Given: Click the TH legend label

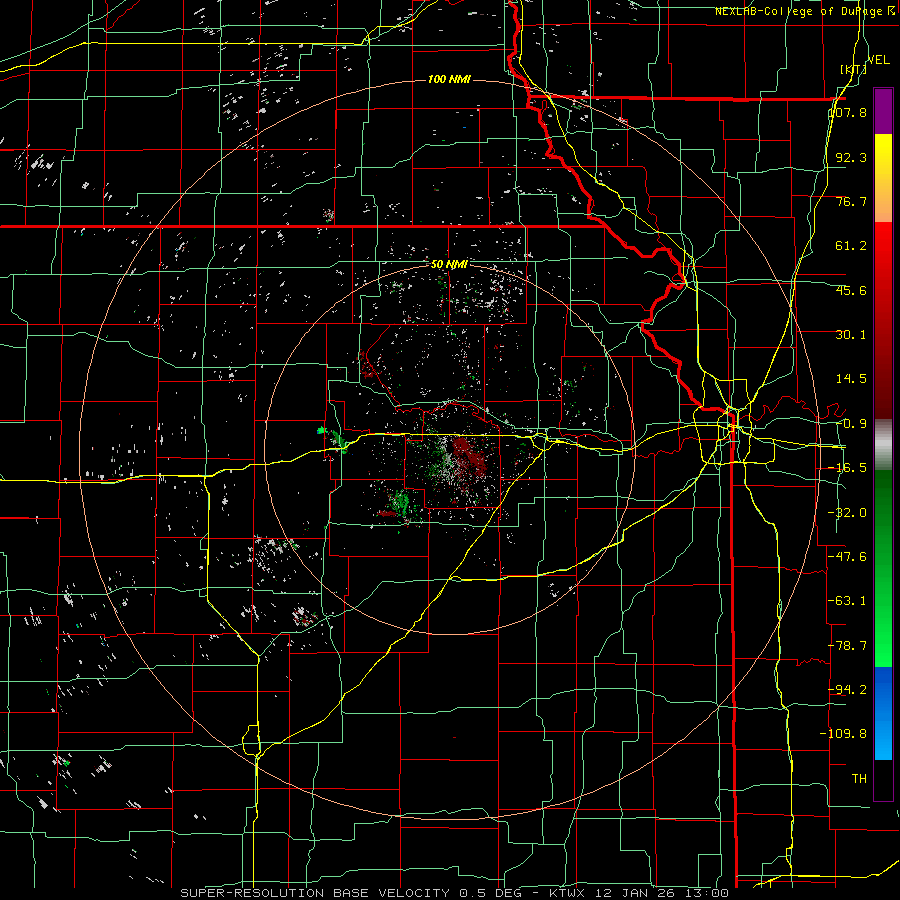Looking at the screenshot, I should pos(859,779).
